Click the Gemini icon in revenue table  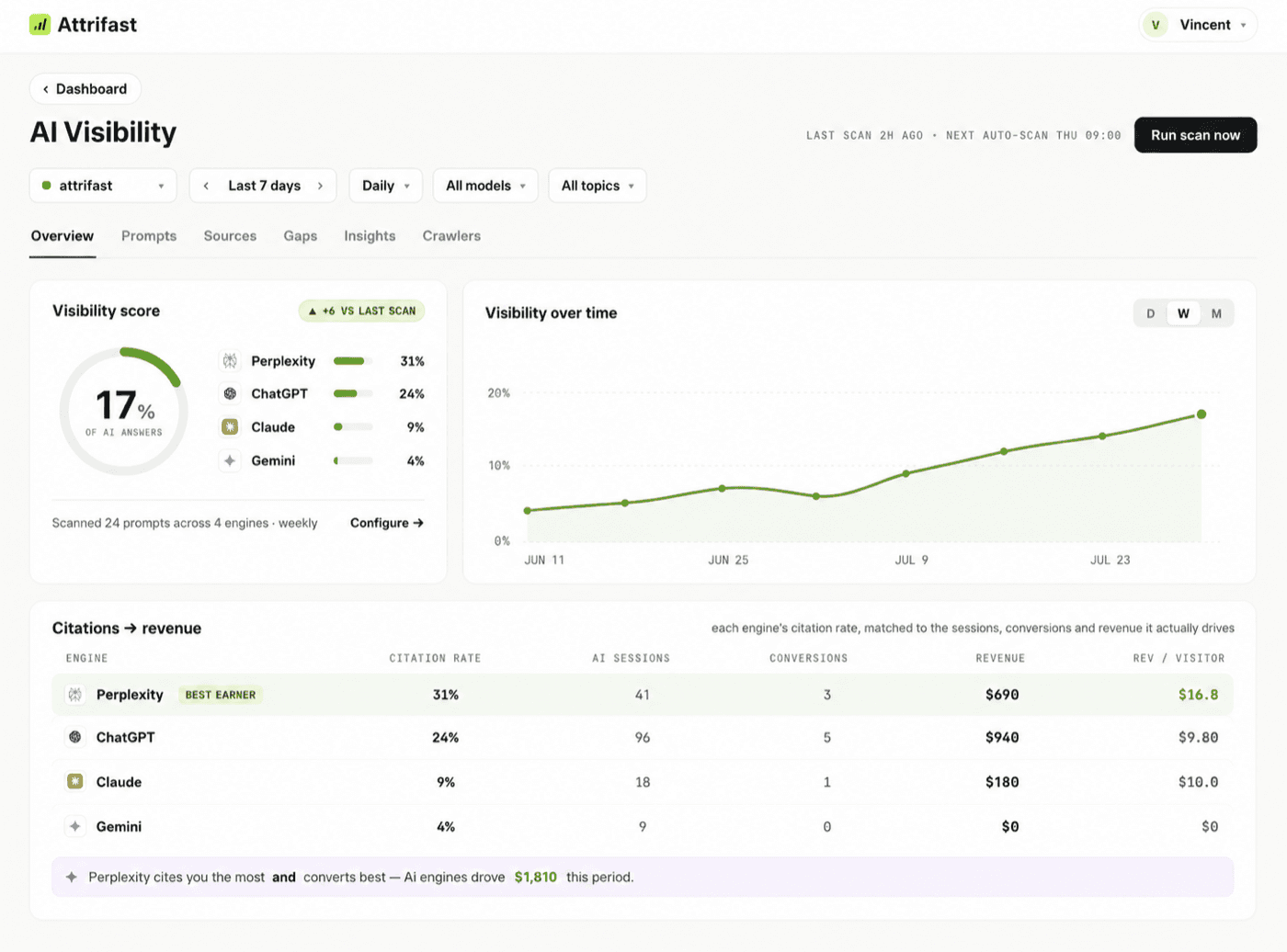[75, 826]
